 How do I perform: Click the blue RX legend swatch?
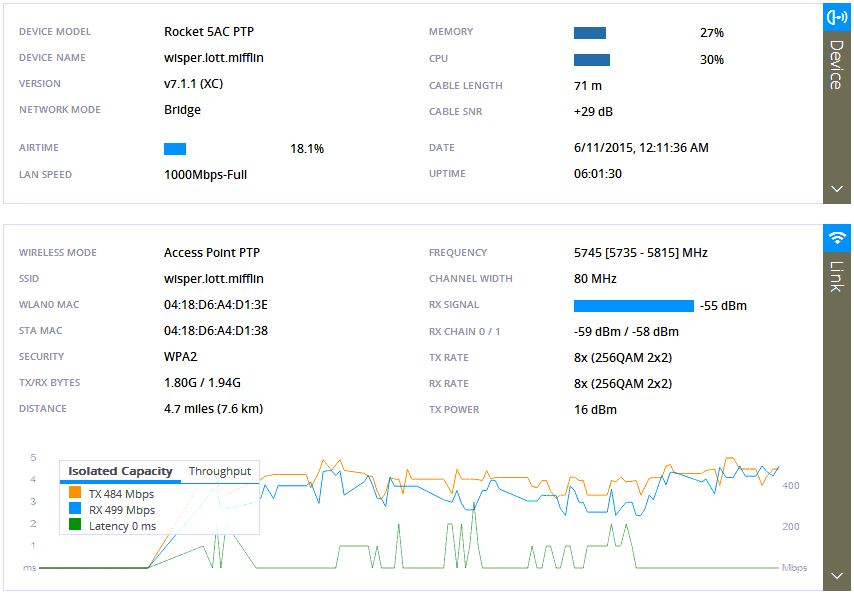pos(75,509)
